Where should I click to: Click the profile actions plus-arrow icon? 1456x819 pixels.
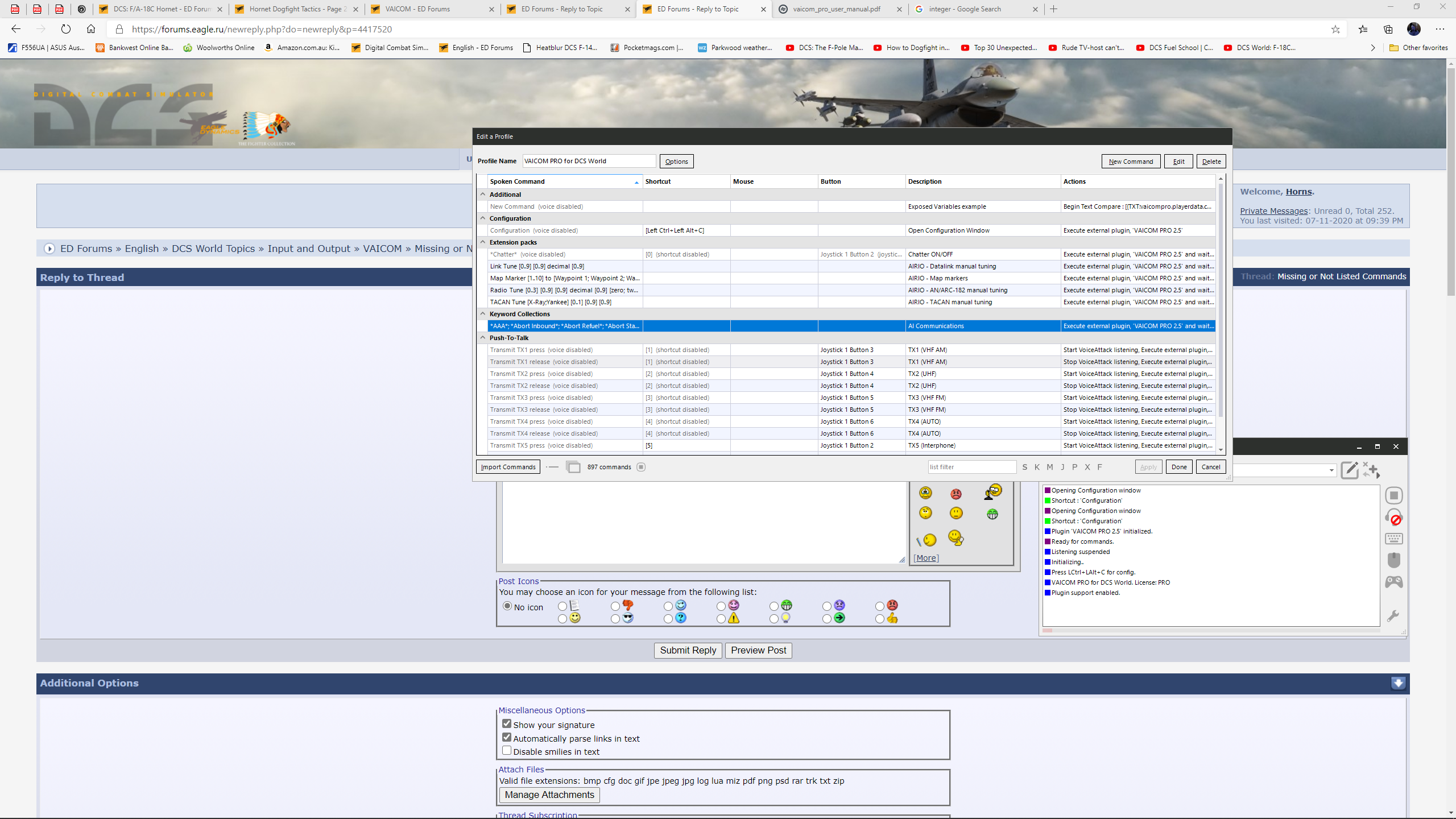(x=1371, y=470)
